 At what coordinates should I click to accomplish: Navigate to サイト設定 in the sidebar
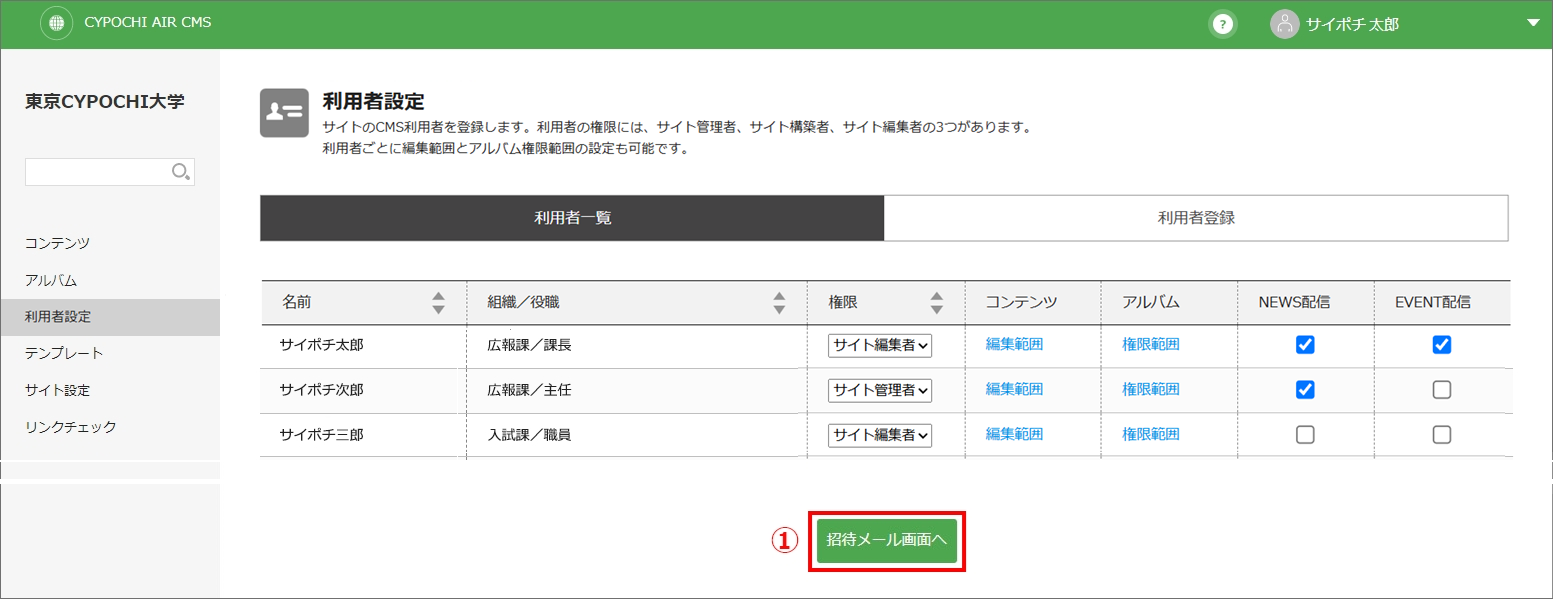(x=60, y=389)
